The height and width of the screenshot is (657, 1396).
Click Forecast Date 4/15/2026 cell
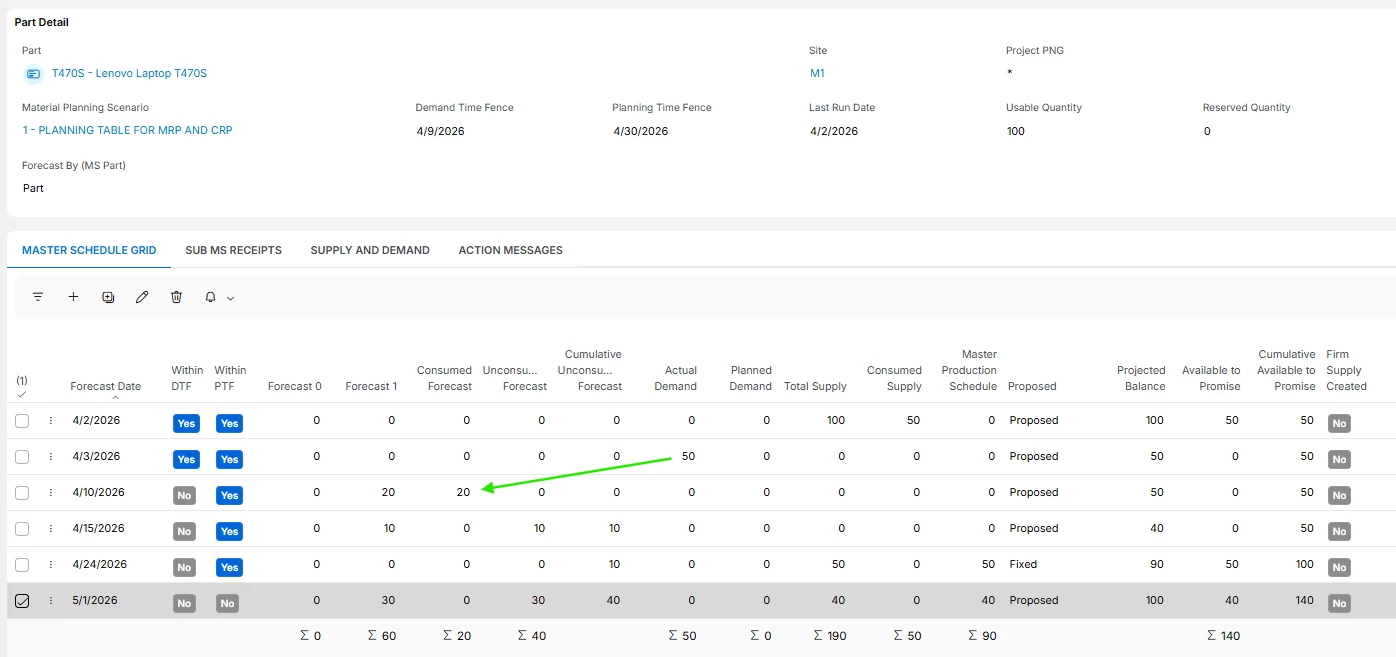[99, 528]
